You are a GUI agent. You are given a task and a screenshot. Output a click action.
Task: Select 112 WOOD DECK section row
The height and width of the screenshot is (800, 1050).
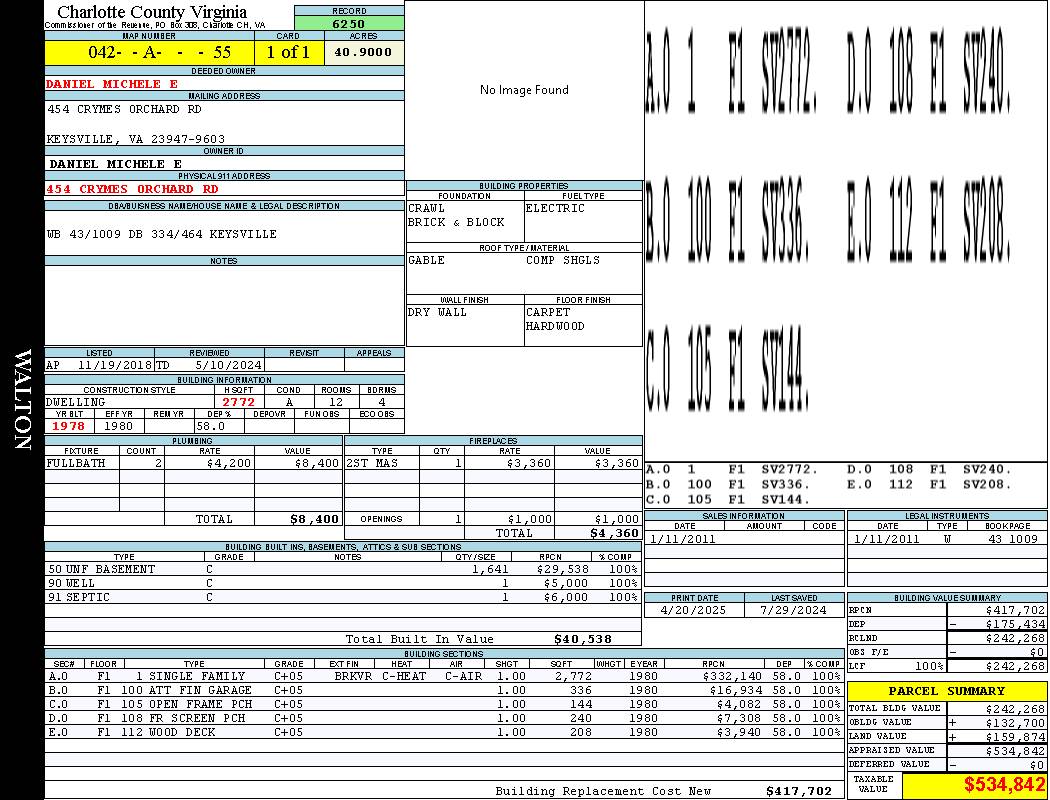[x=444, y=733]
